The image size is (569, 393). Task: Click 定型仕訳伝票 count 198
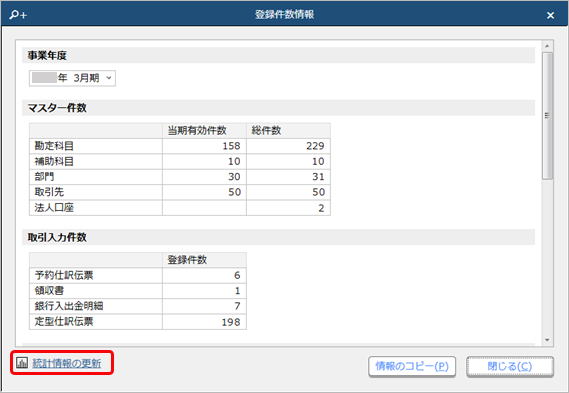tap(231, 322)
